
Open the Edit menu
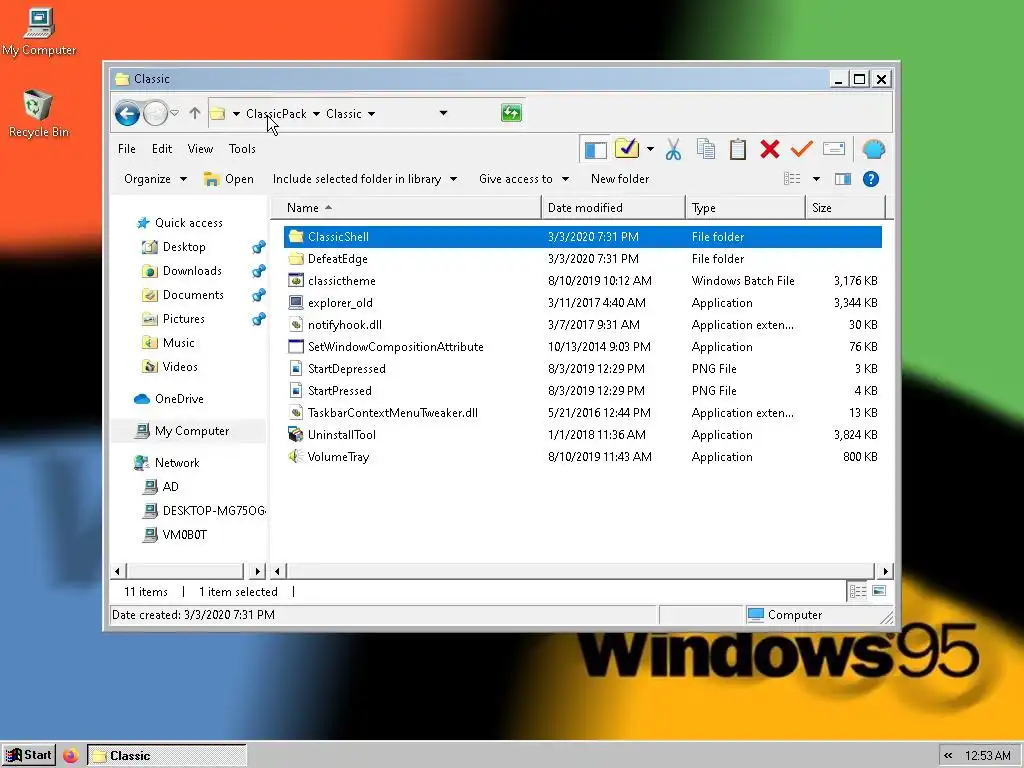162,149
